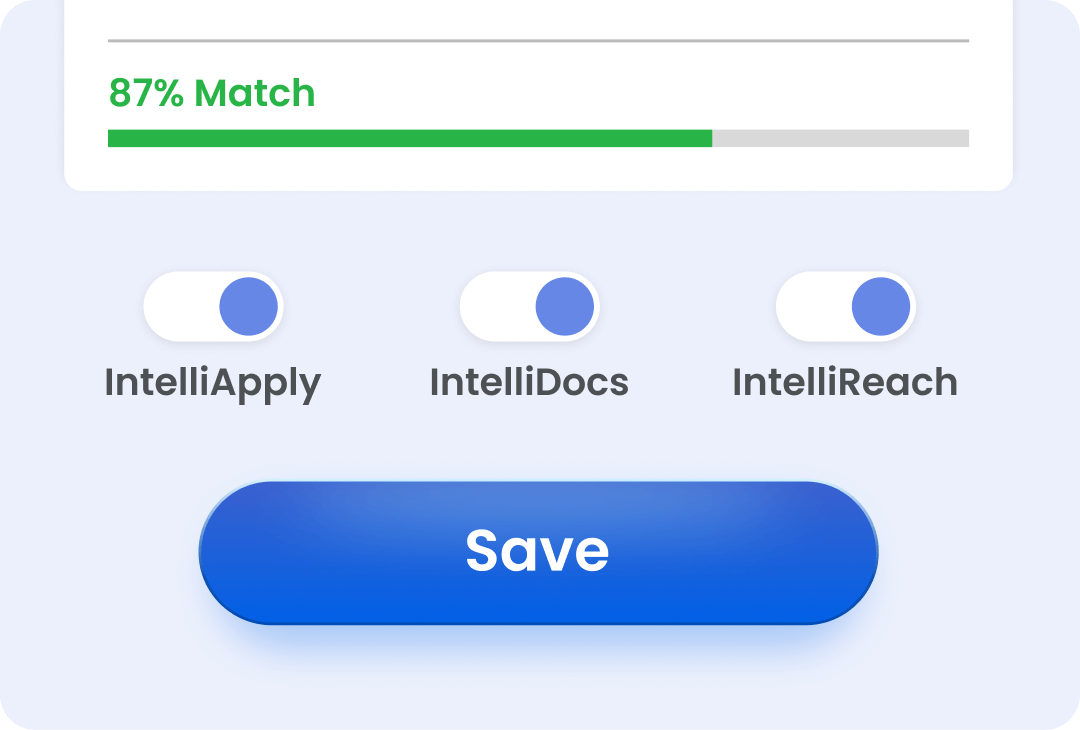Viewport: 1080px width, 730px height.
Task: Click the center of the Save pill button
Action: (x=538, y=550)
